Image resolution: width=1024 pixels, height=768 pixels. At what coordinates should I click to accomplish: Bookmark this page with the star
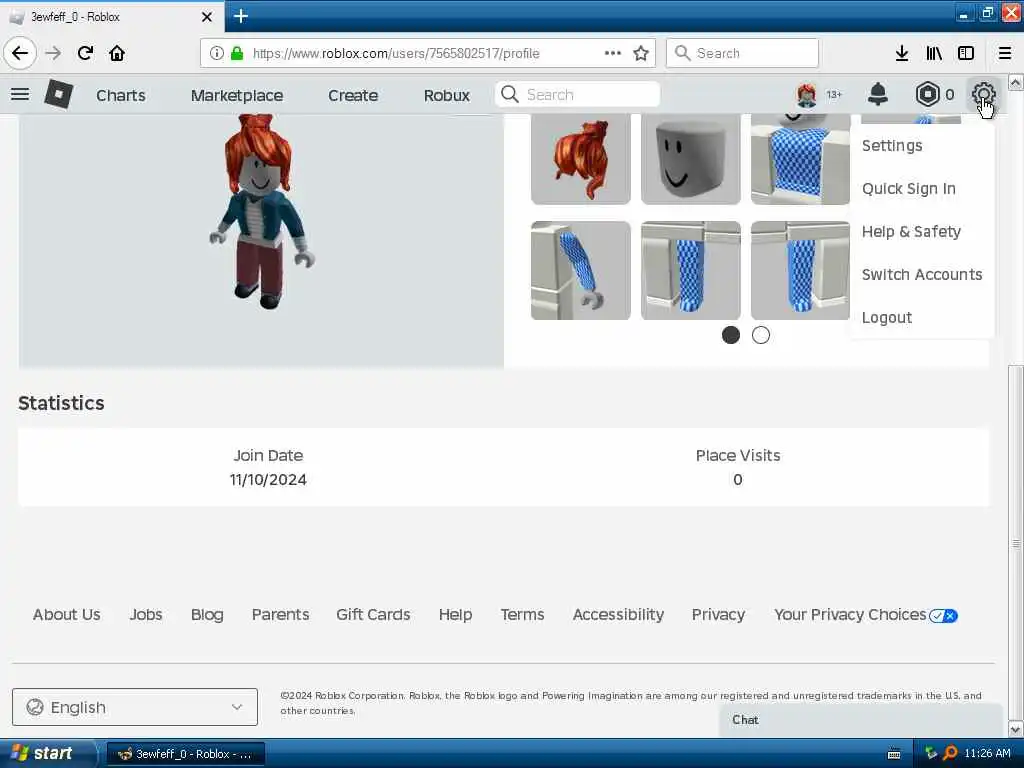(641, 53)
